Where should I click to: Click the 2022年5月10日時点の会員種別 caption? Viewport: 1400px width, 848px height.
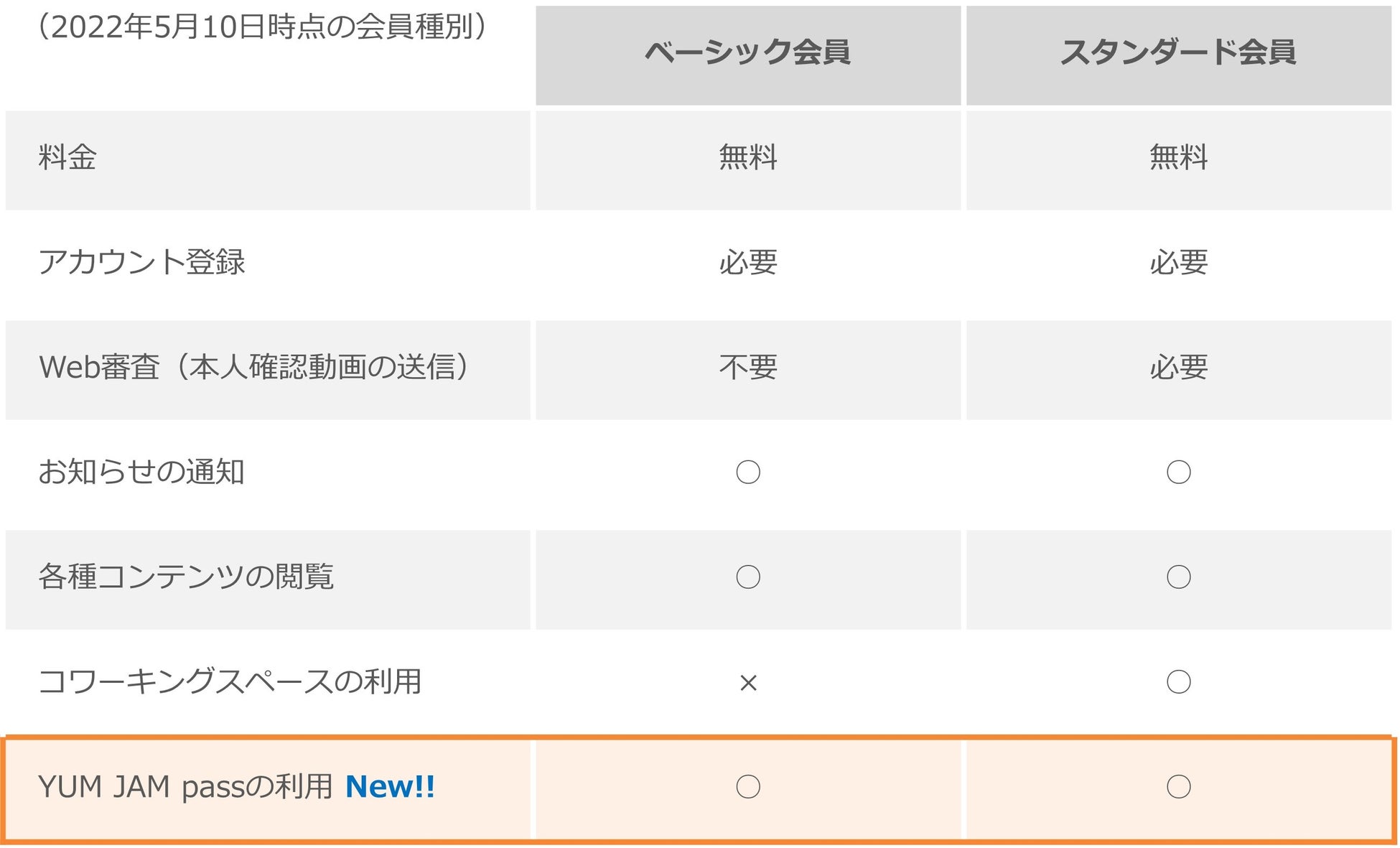click(x=262, y=27)
